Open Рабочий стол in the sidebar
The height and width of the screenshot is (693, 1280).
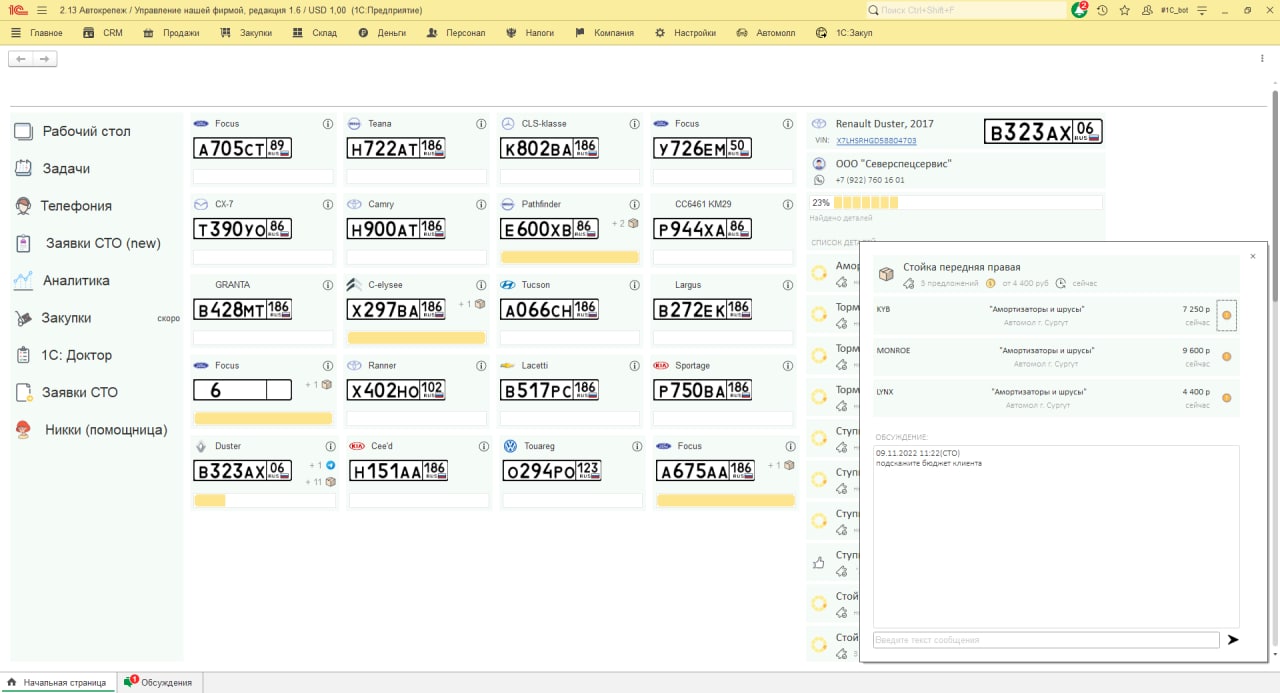click(x=86, y=131)
